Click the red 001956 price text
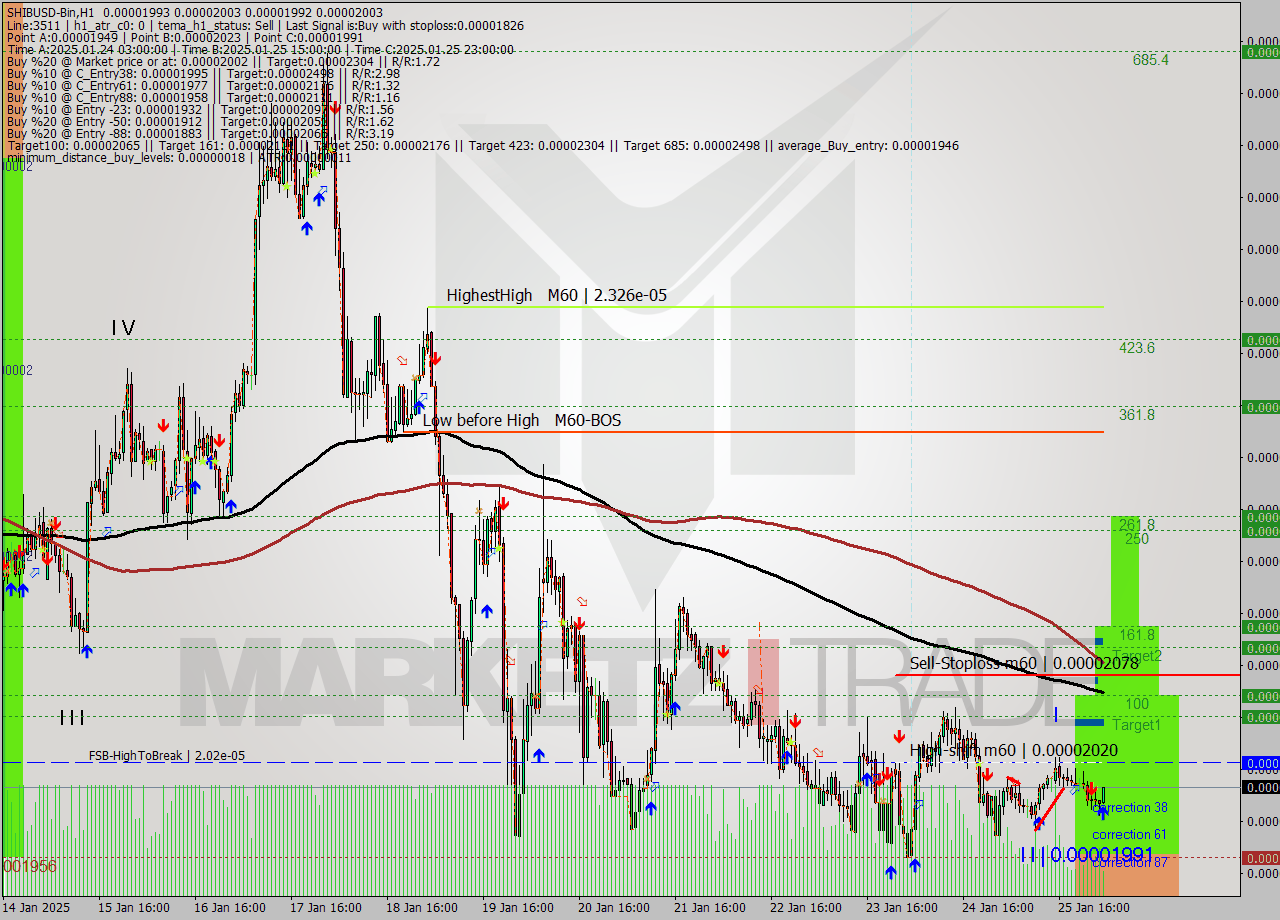Image resolution: width=1280 pixels, height=920 pixels. [x=29, y=865]
